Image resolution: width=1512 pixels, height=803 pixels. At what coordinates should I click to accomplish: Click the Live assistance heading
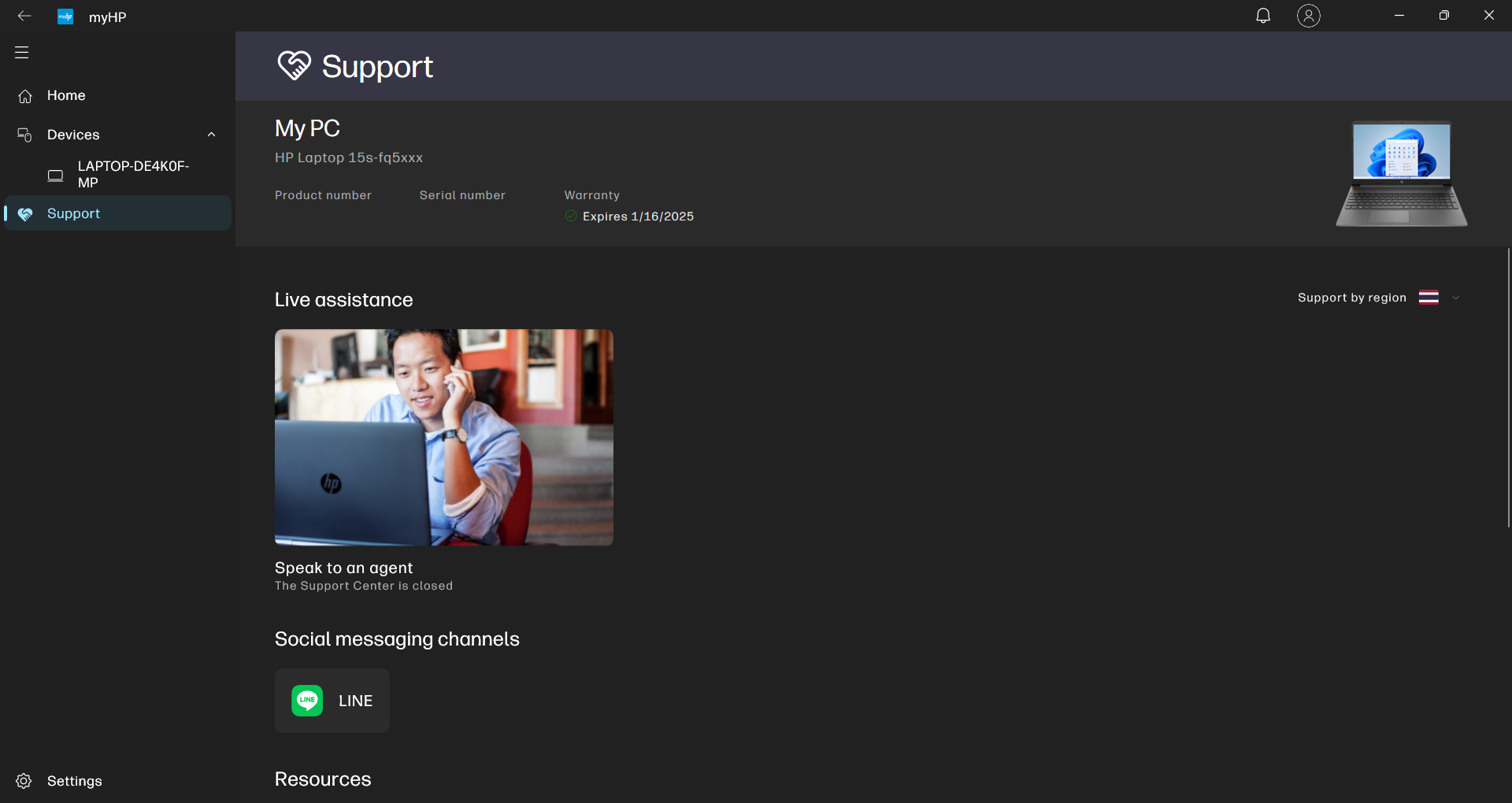[343, 300]
